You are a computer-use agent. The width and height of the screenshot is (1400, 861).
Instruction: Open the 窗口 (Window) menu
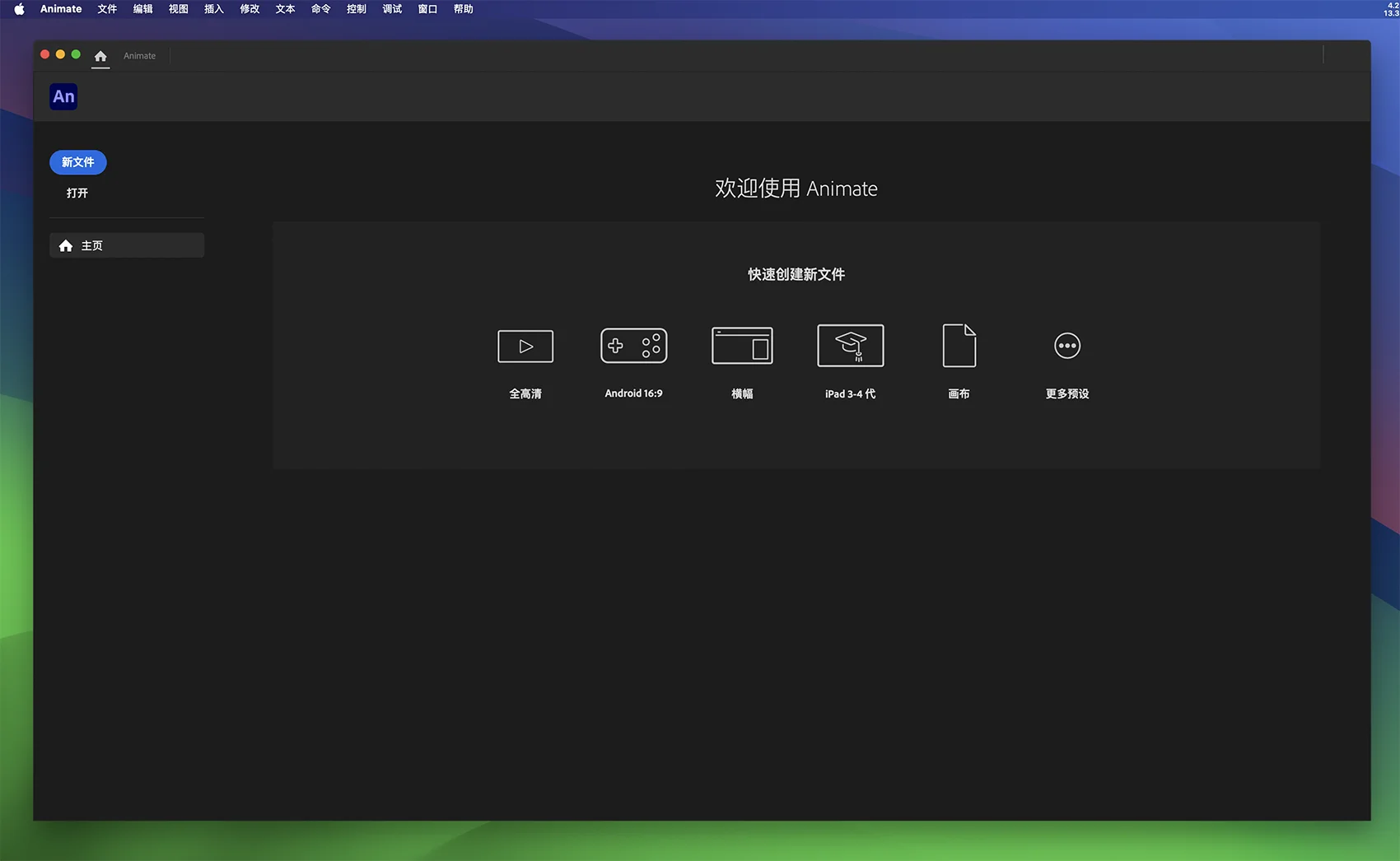coord(427,9)
